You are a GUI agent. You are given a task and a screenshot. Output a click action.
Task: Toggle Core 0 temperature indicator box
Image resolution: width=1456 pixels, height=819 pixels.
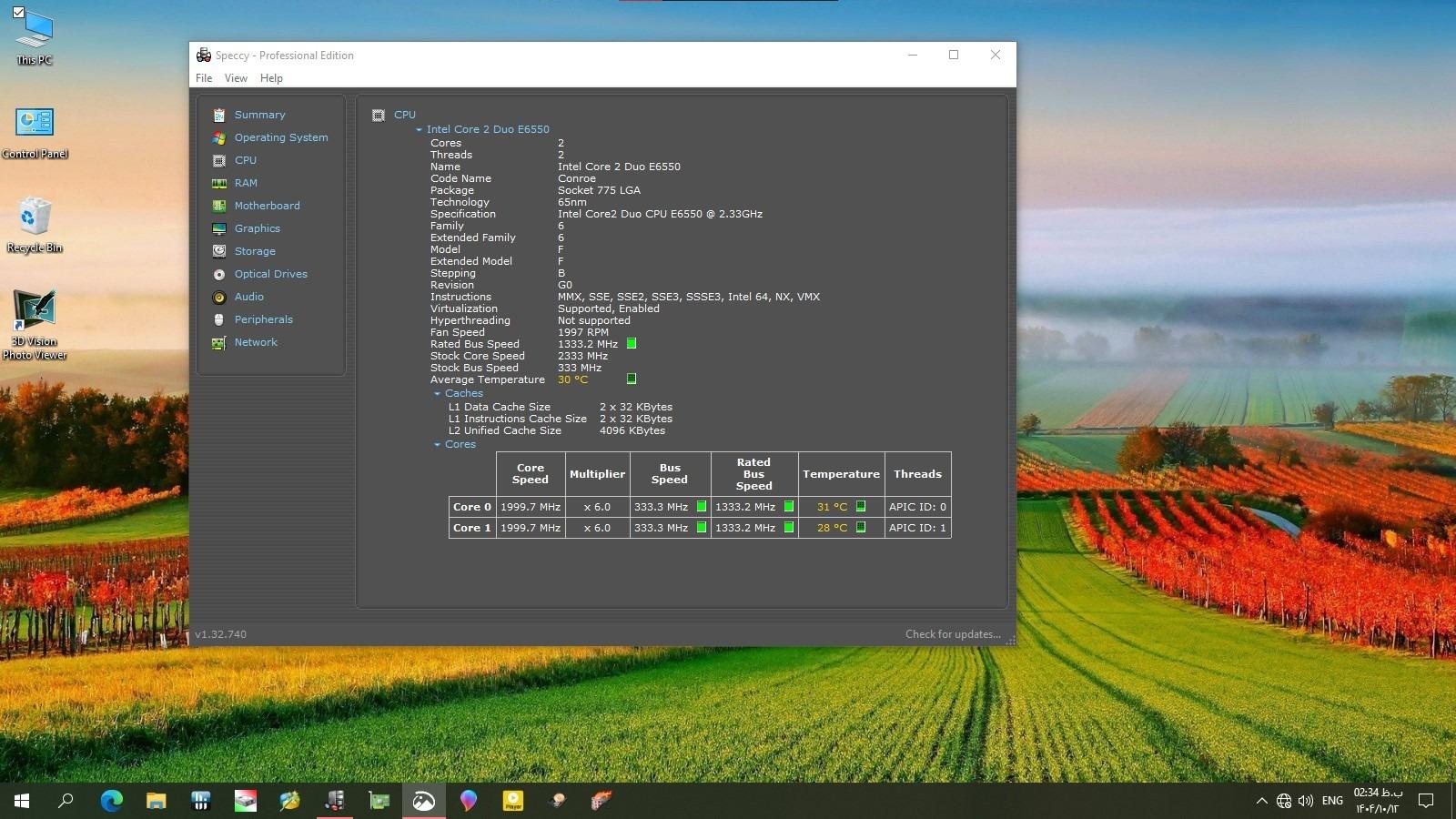861,507
